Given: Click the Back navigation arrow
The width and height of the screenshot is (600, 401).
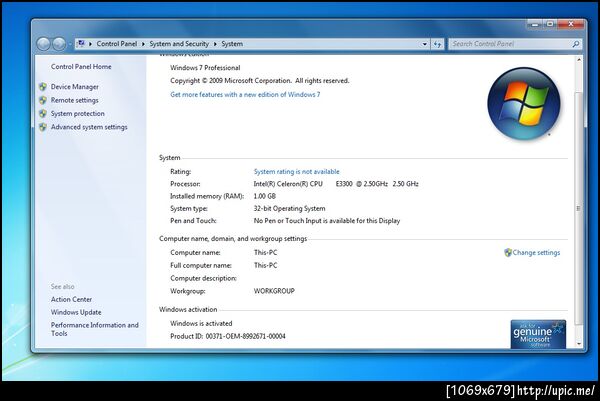Looking at the screenshot, I should pos(44,44).
